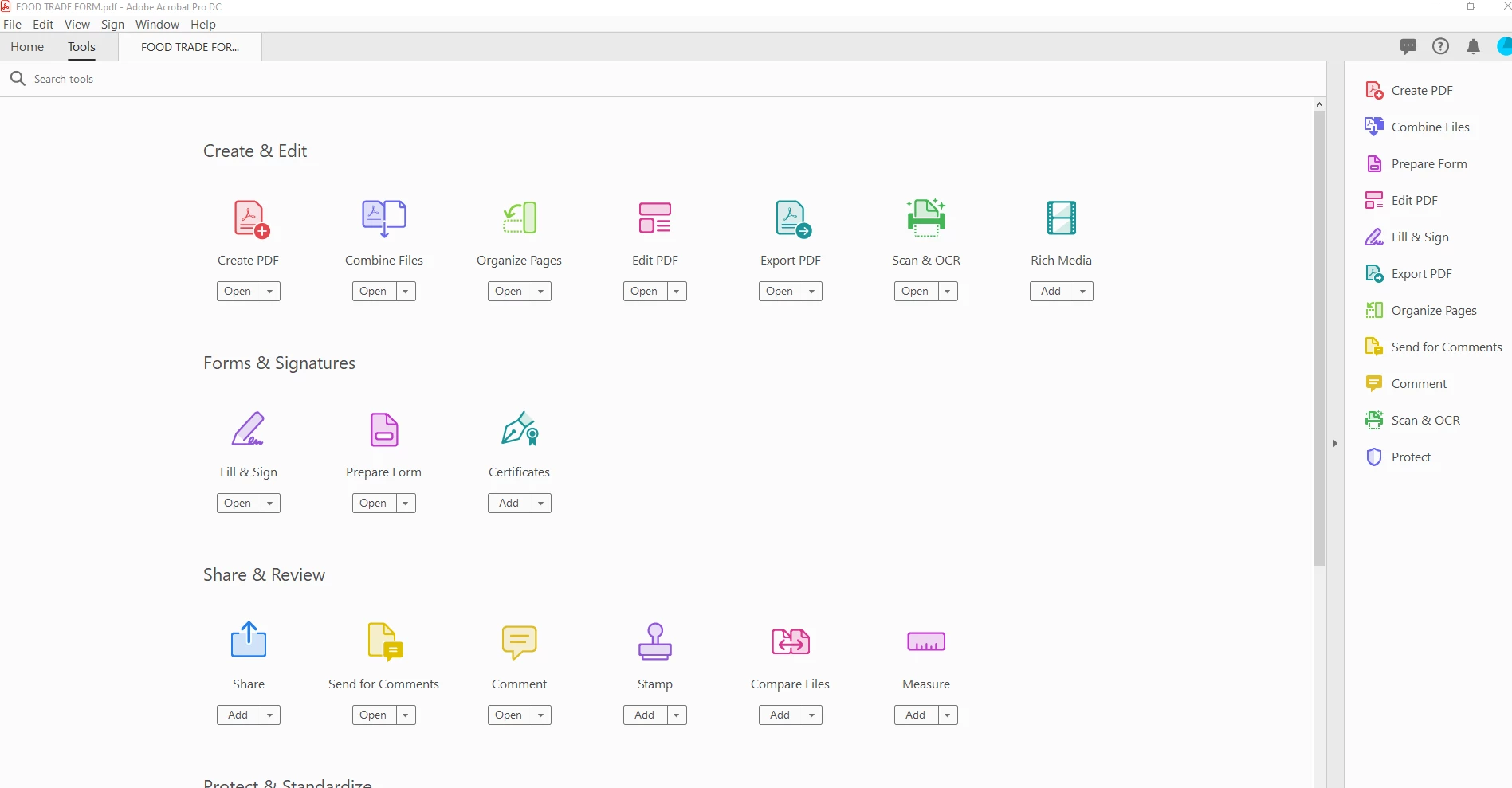
Task: Open the Window menu
Action: 157,25
